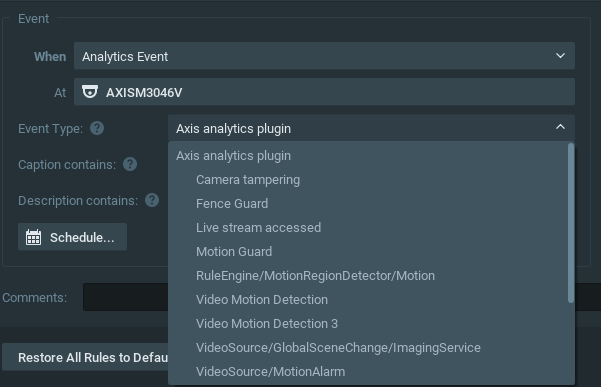Click the Caption contains label

click(x=67, y=164)
